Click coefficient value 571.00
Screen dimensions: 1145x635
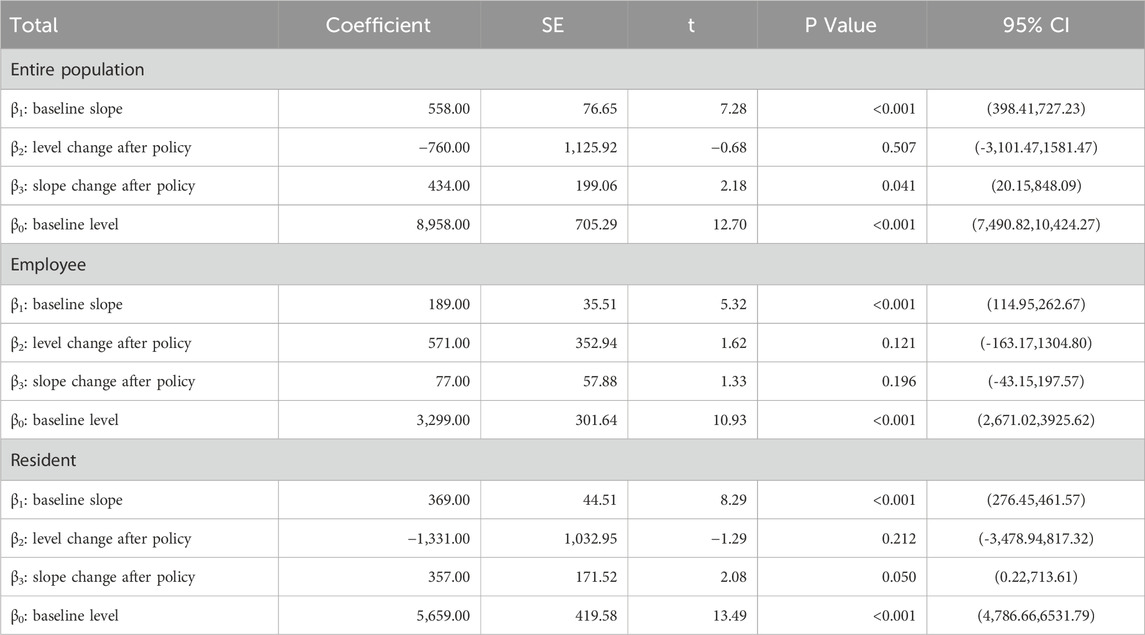[x=449, y=343]
